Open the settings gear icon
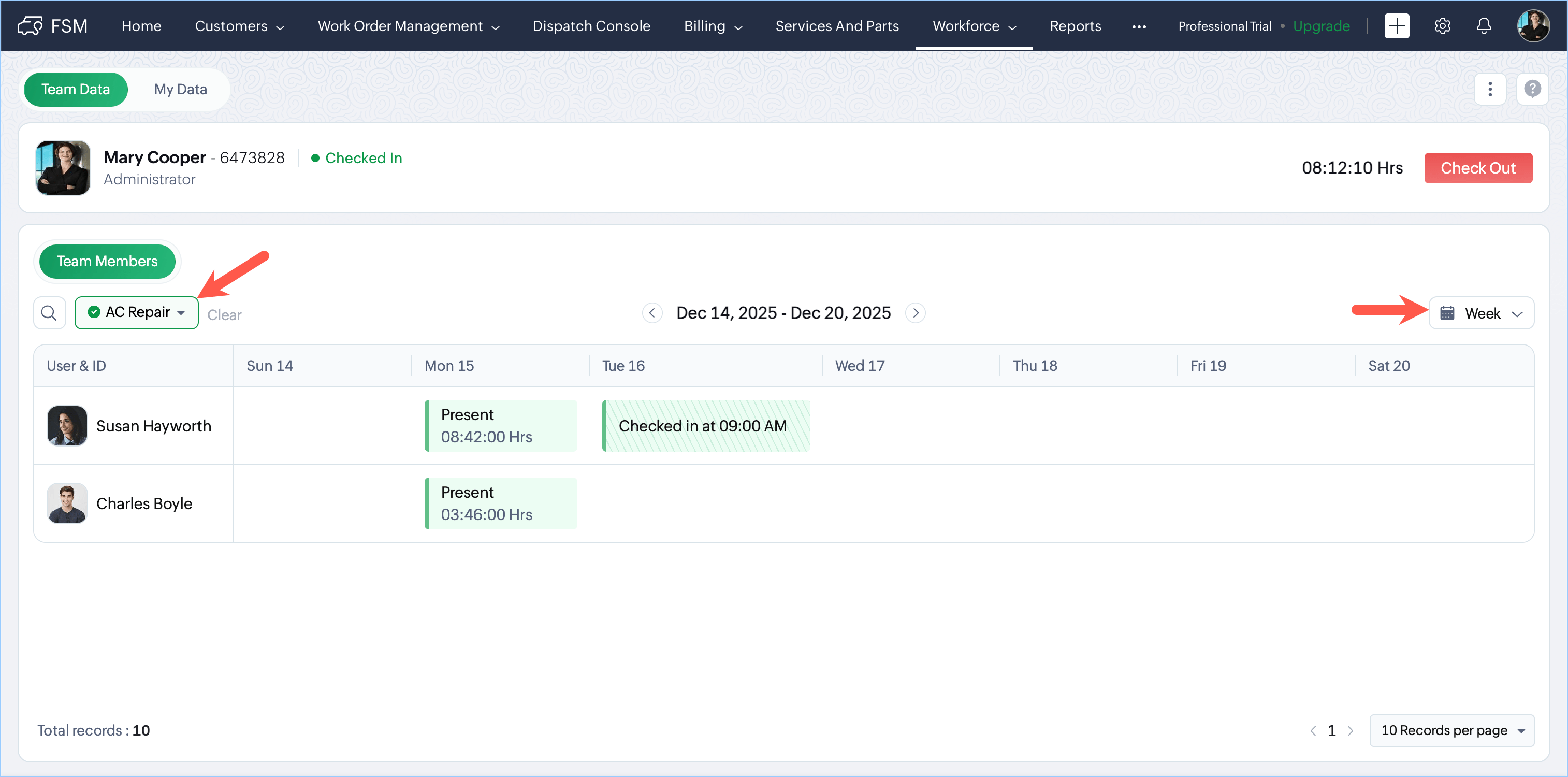The height and width of the screenshot is (777, 1568). [x=1442, y=25]
